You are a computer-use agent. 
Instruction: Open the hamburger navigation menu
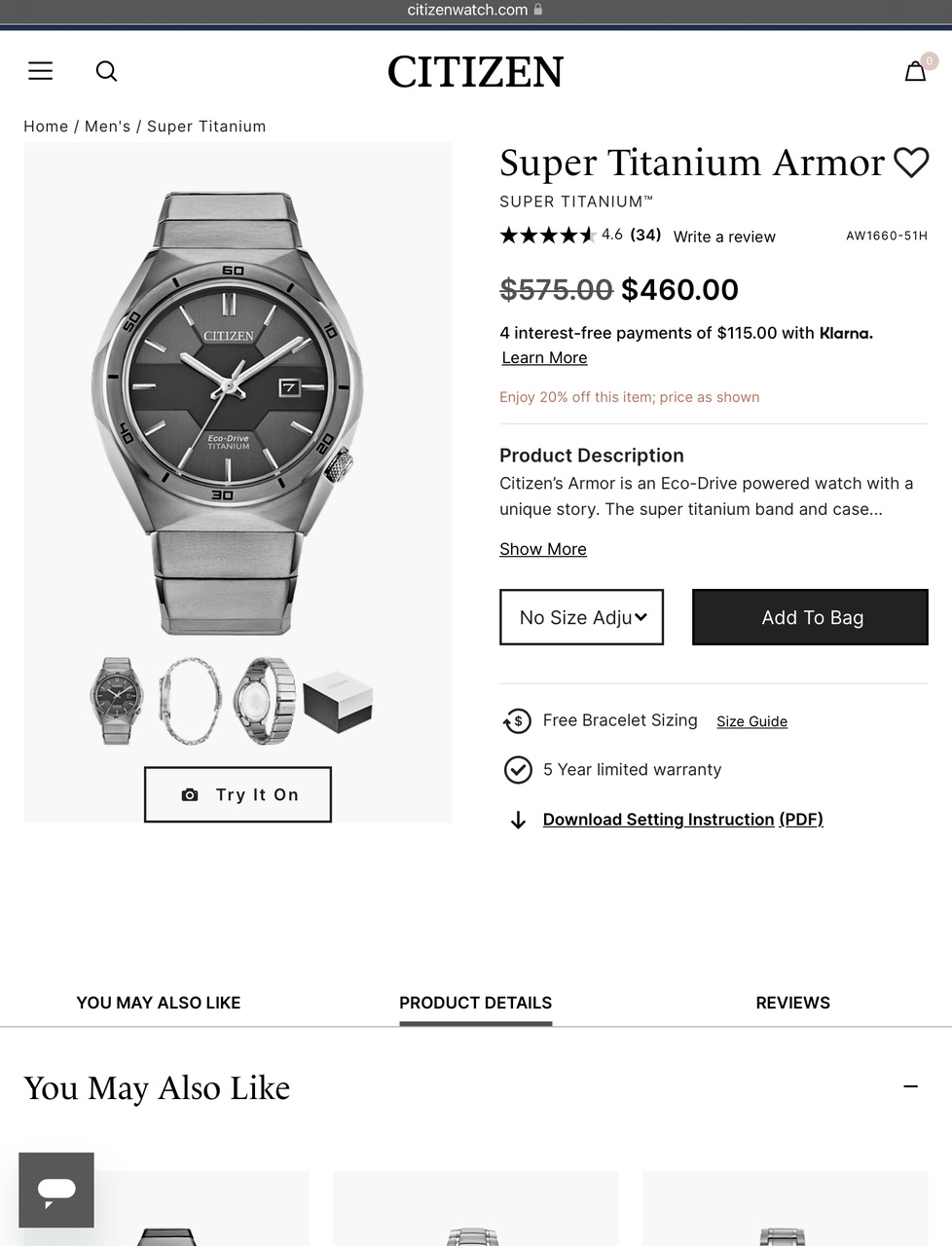[x=41, y=71]
